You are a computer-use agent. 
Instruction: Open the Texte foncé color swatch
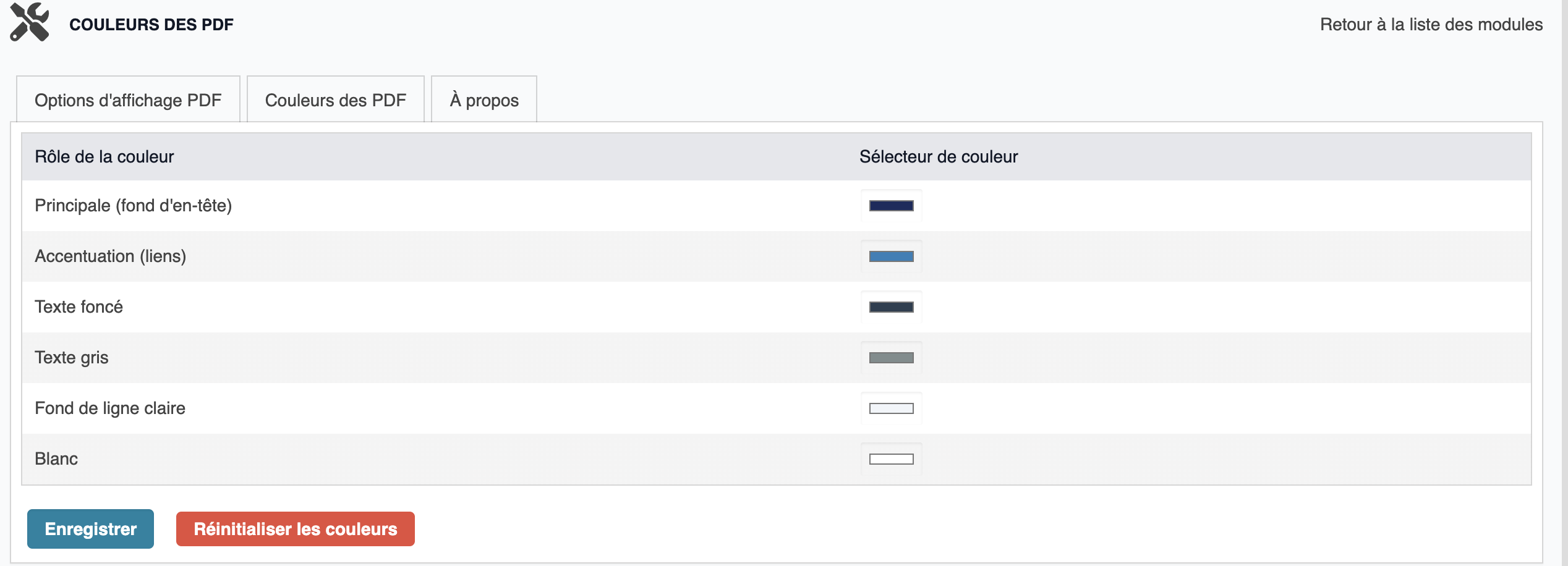point(891,307)
